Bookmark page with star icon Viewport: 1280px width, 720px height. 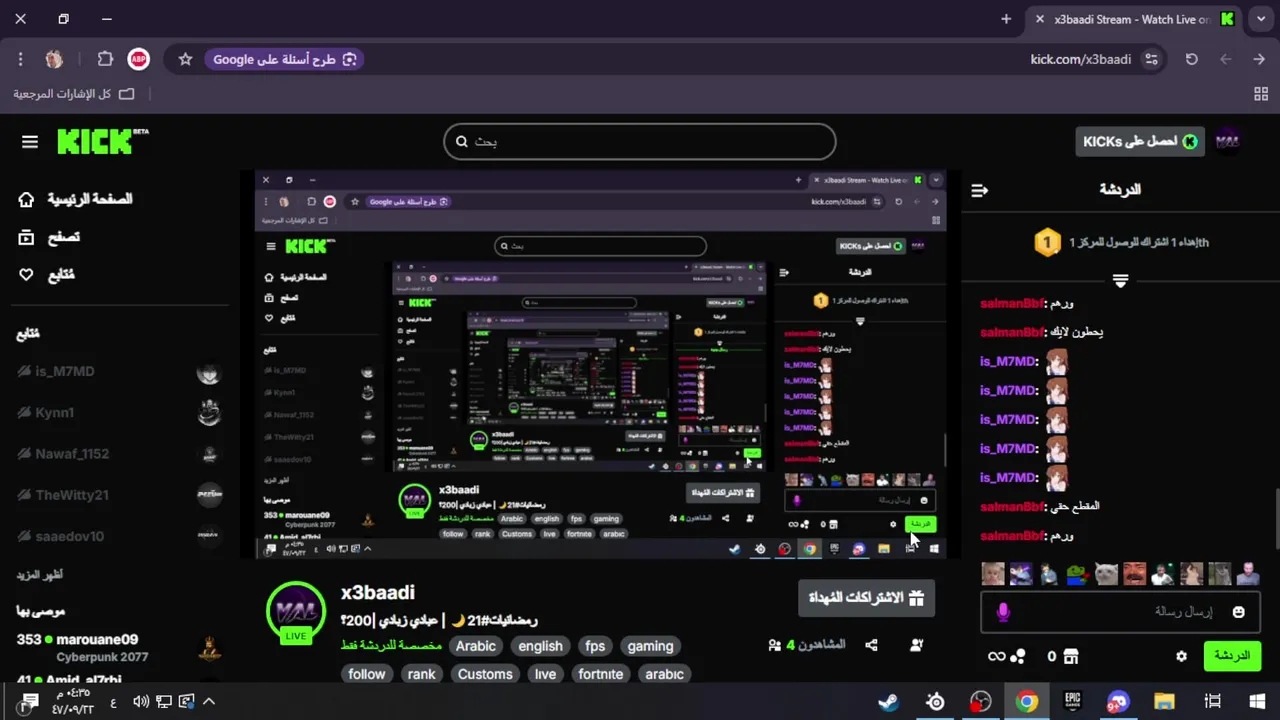click(185, 59)
